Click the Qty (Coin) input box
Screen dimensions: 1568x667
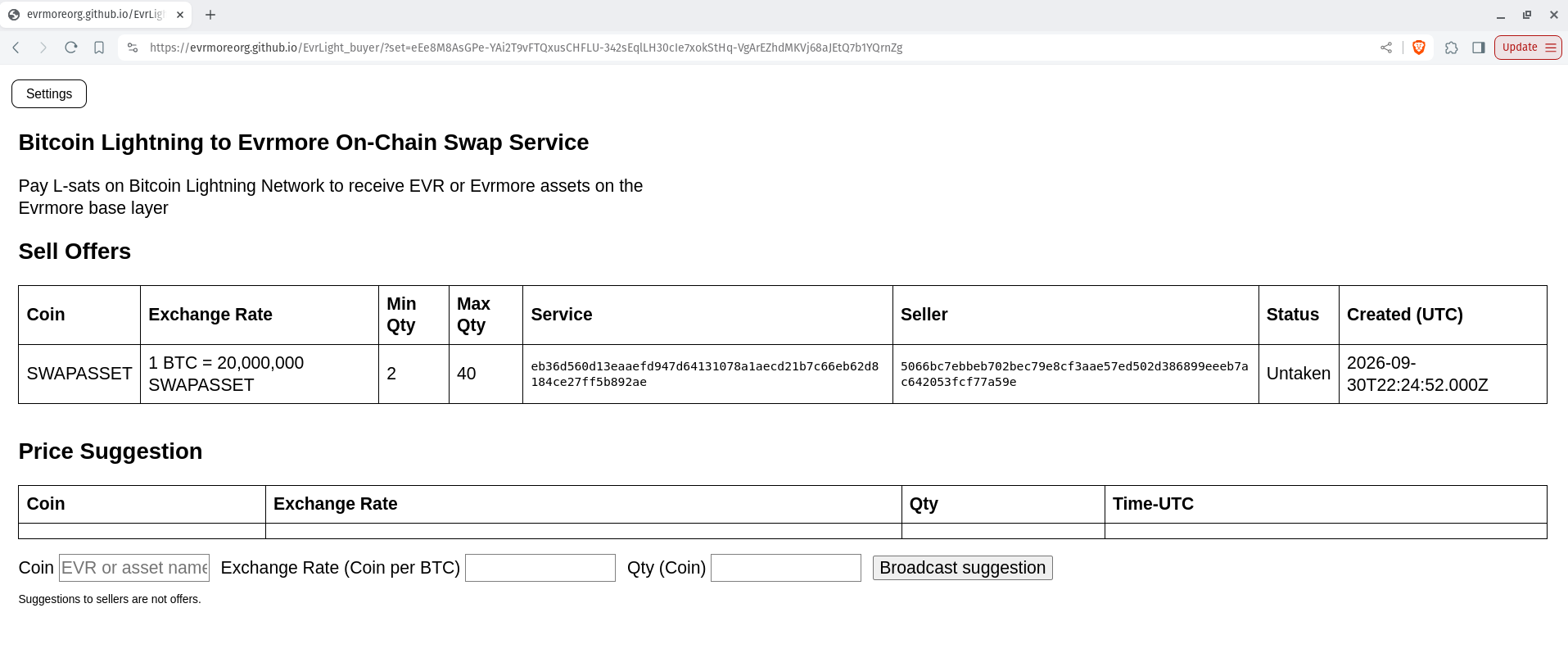(x=786, y=568)
